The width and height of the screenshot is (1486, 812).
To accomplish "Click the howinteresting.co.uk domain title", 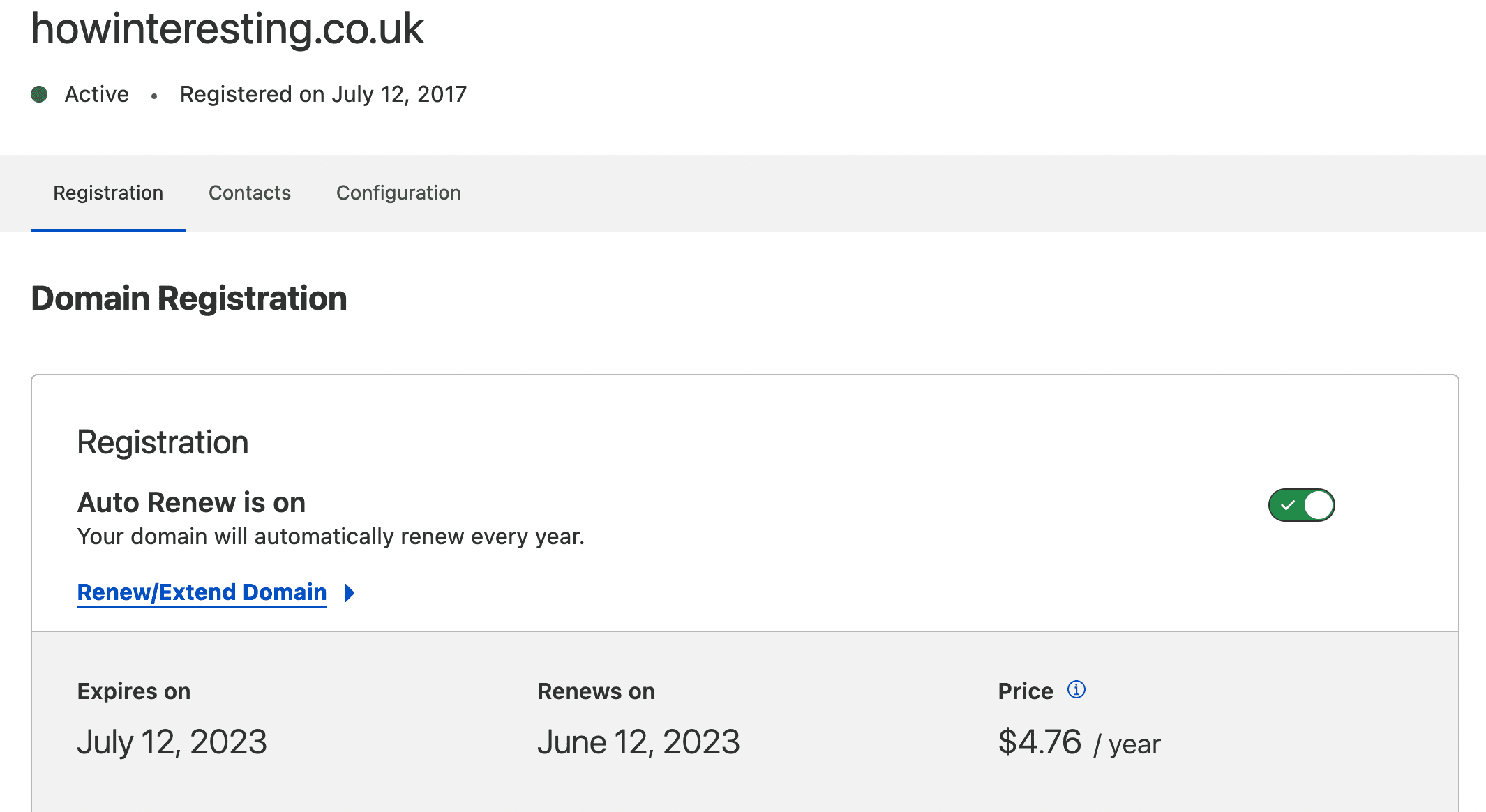I will click(227, 29).
